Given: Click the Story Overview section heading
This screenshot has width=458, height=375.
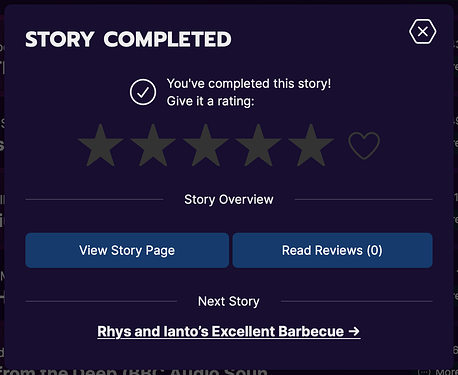Looking at the screenshot, I should click(229, 200).
